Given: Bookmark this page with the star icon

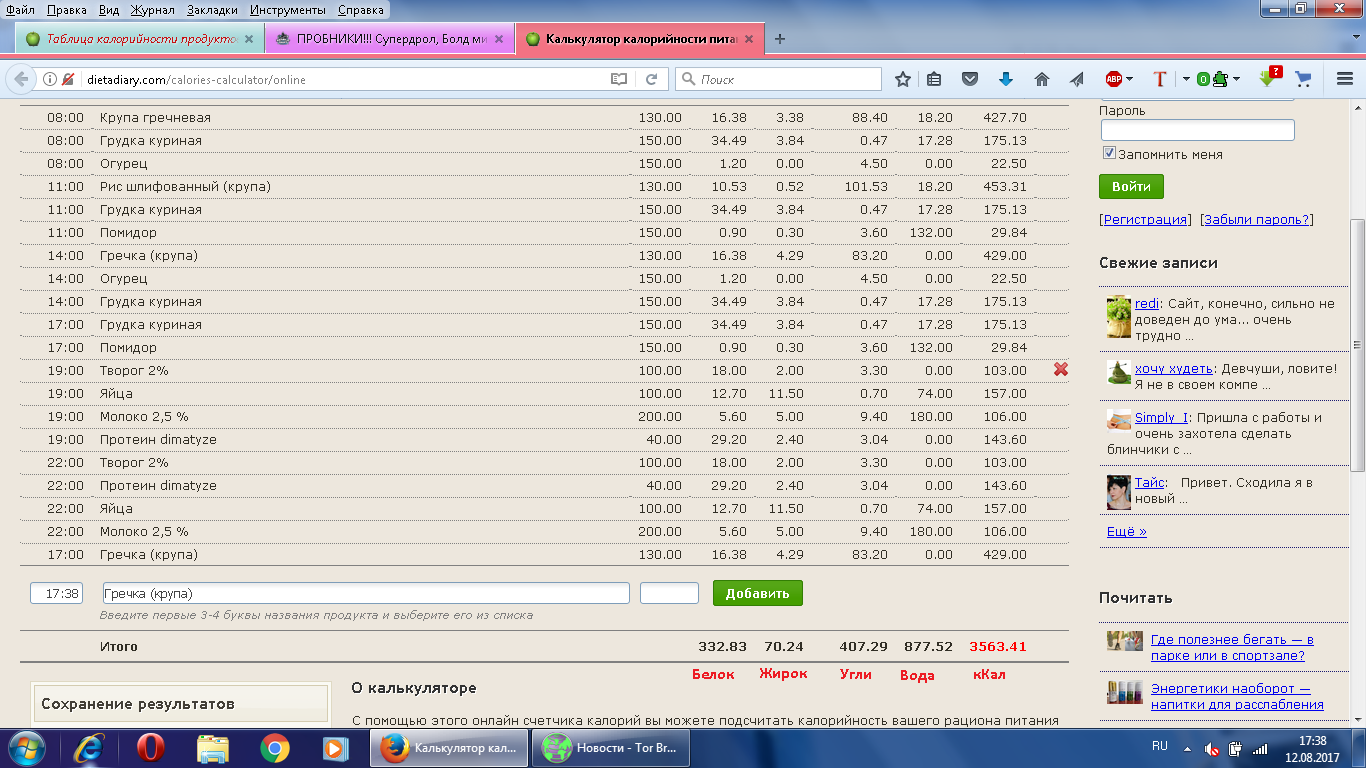Looking at the screenshot, I should (x=903, y=79).
